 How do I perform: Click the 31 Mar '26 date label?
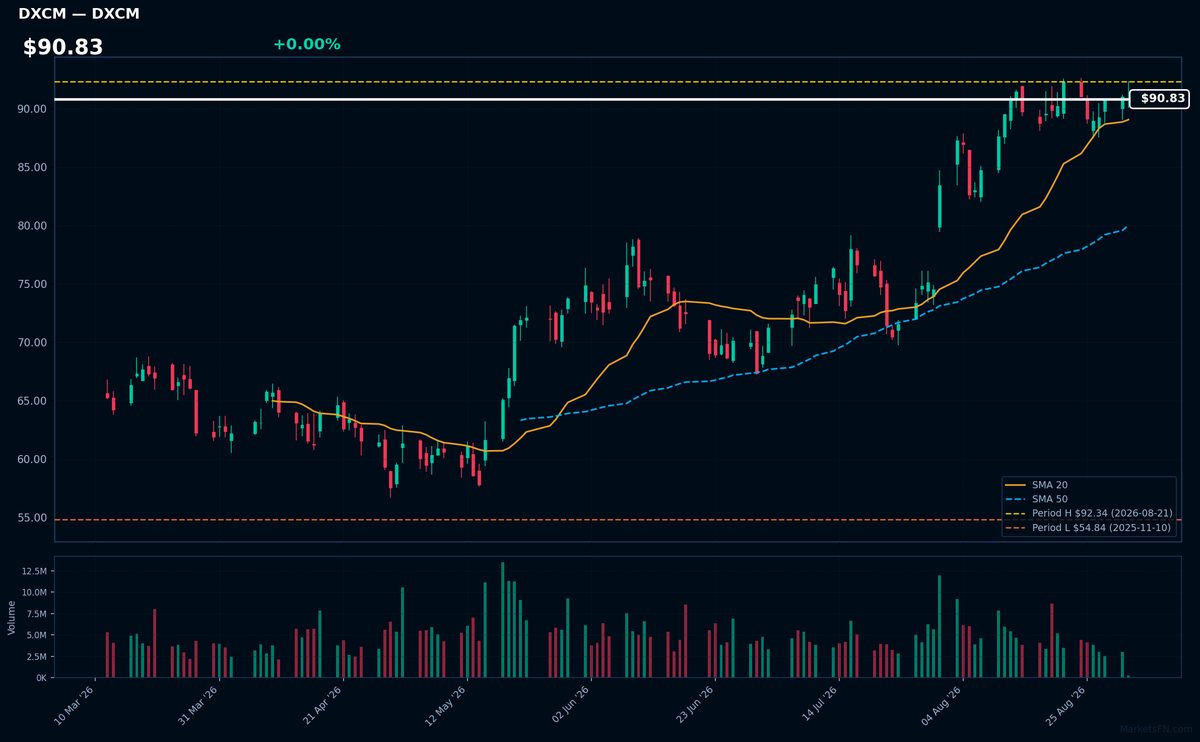pos(198,706)
